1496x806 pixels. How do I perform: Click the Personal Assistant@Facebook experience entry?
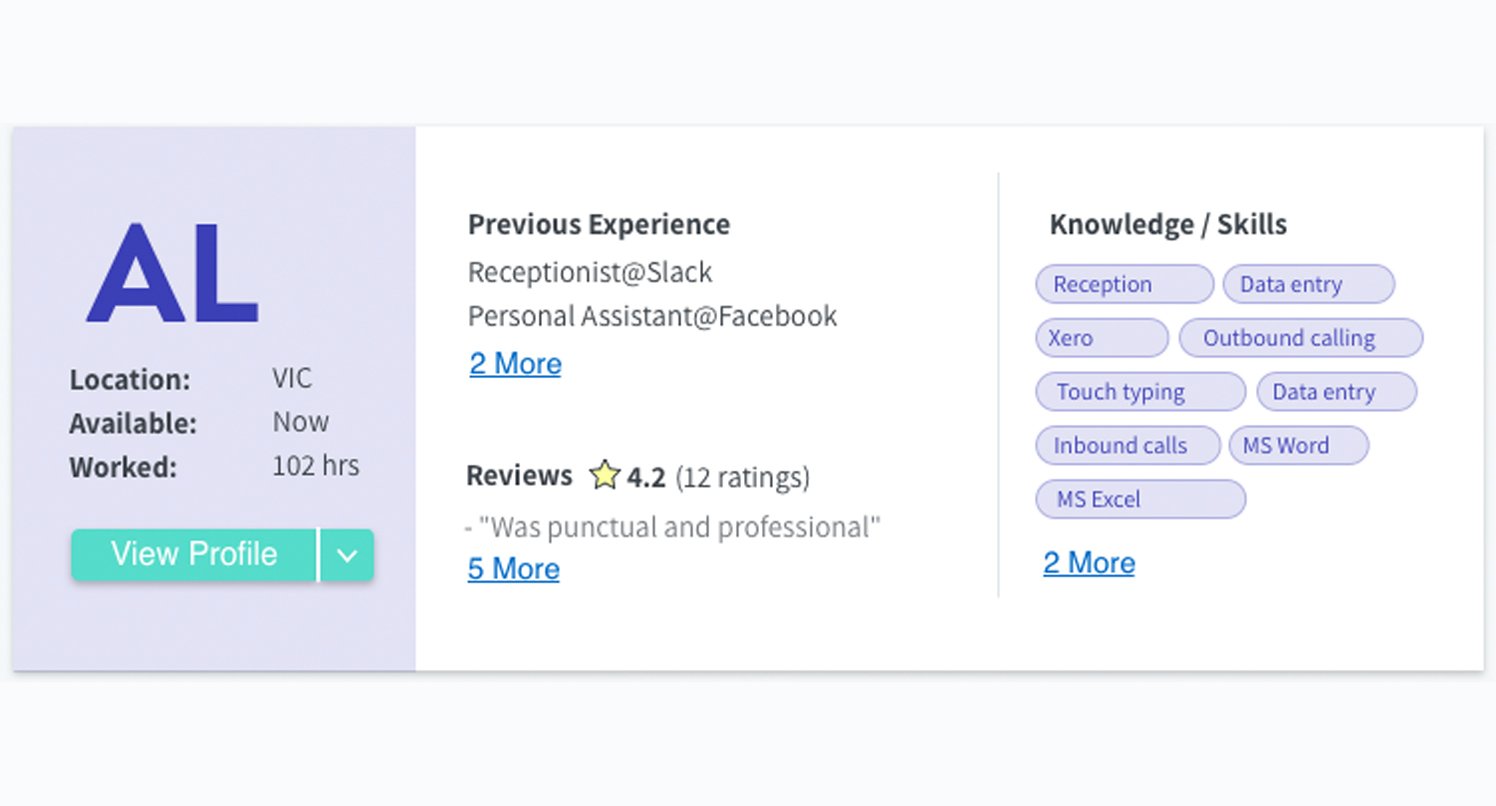coord(652,316)
